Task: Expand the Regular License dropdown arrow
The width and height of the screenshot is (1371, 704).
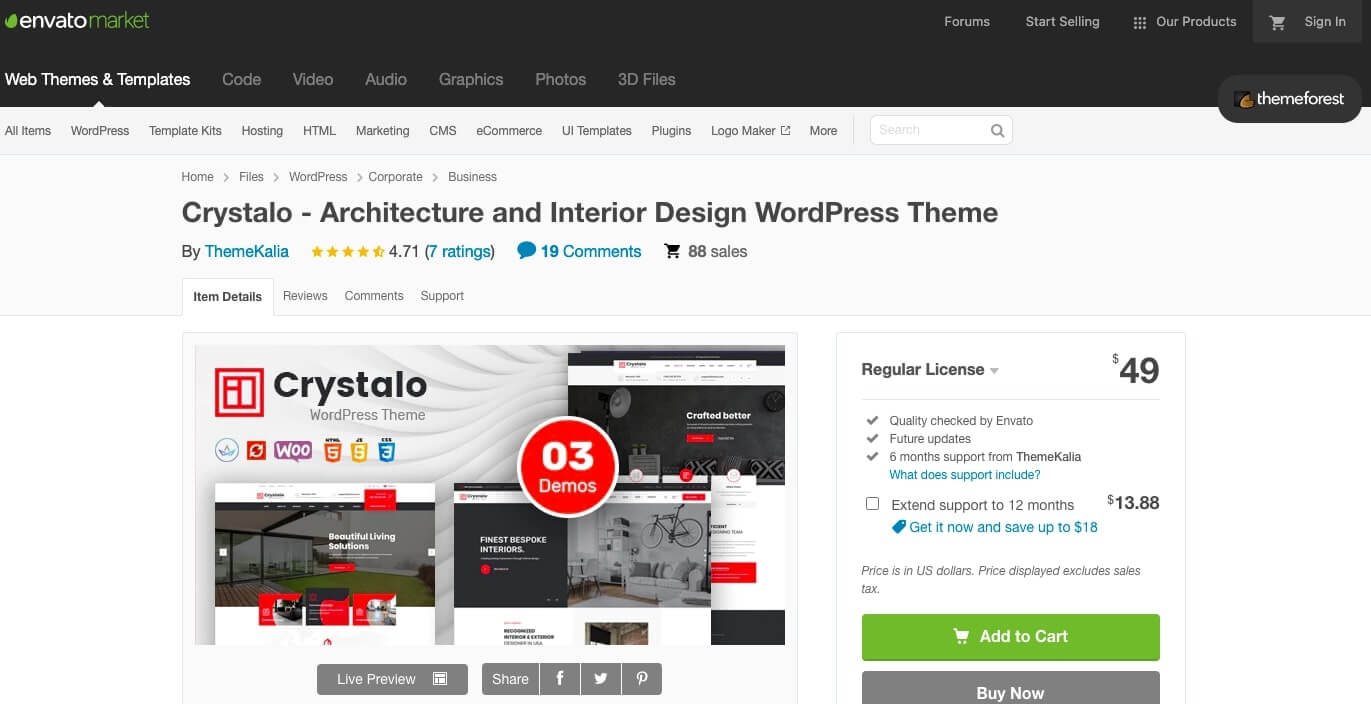Action: [994, 371]
